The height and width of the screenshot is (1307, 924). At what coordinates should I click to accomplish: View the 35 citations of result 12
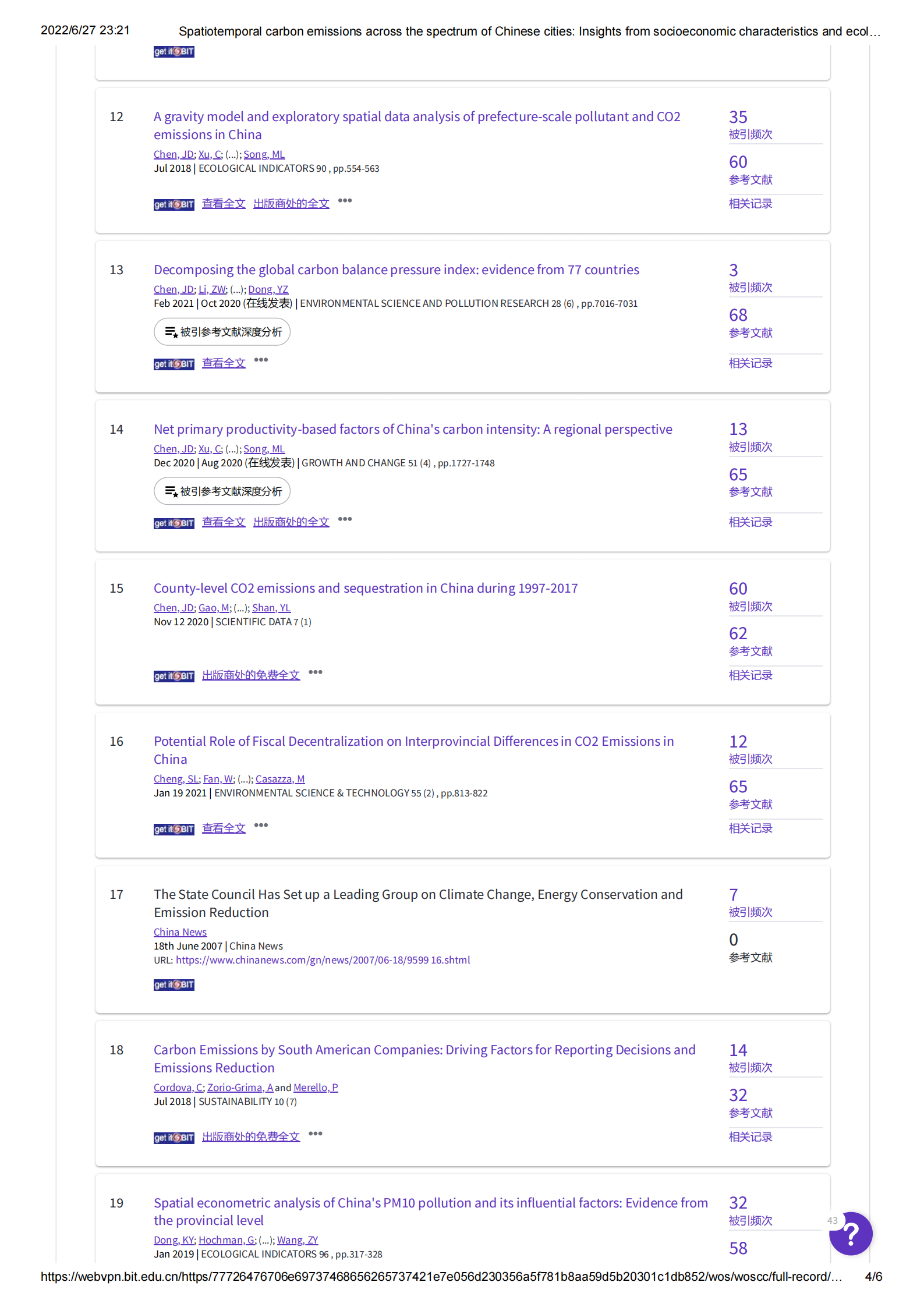coord(738,118)
